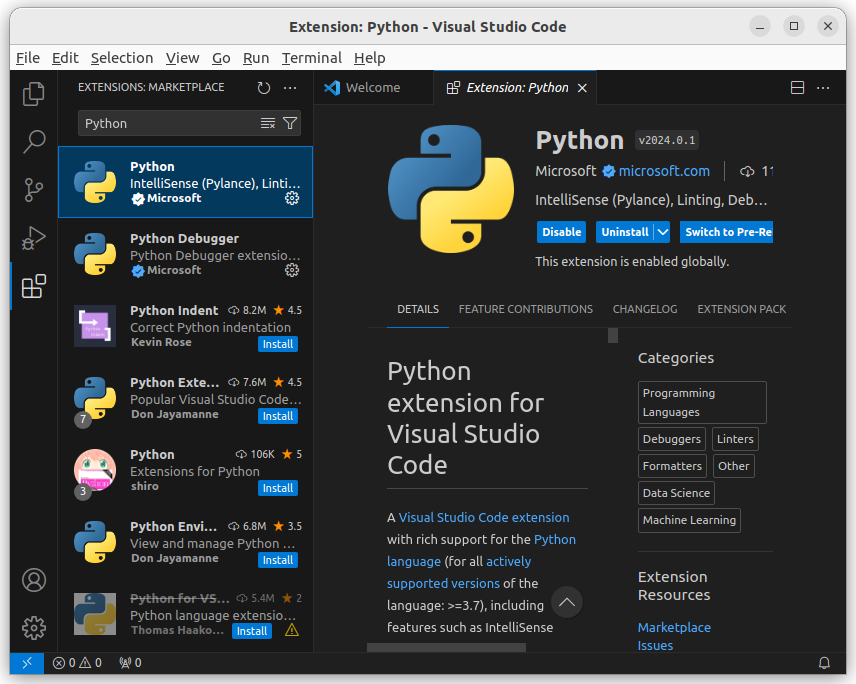Viewport: 856px width, 684px height.
Task: Disable the Python extension
Action: 561,232
